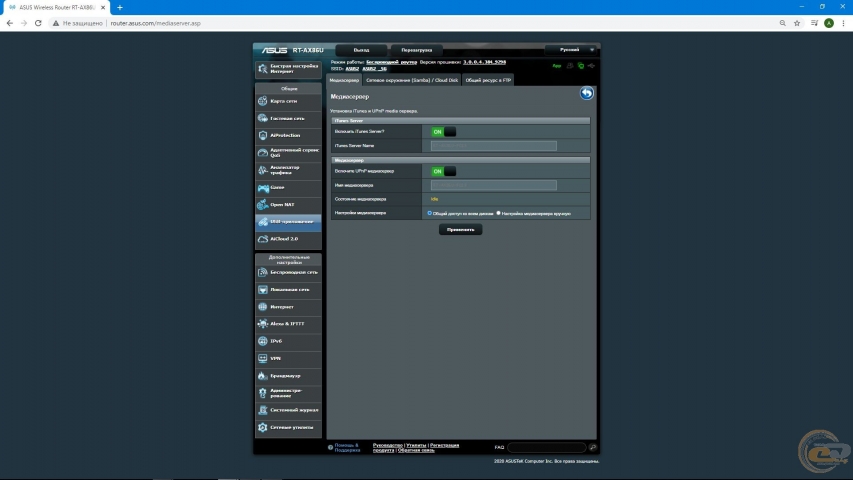Click the first ASUS SSID link

click(x=353, y=69)
